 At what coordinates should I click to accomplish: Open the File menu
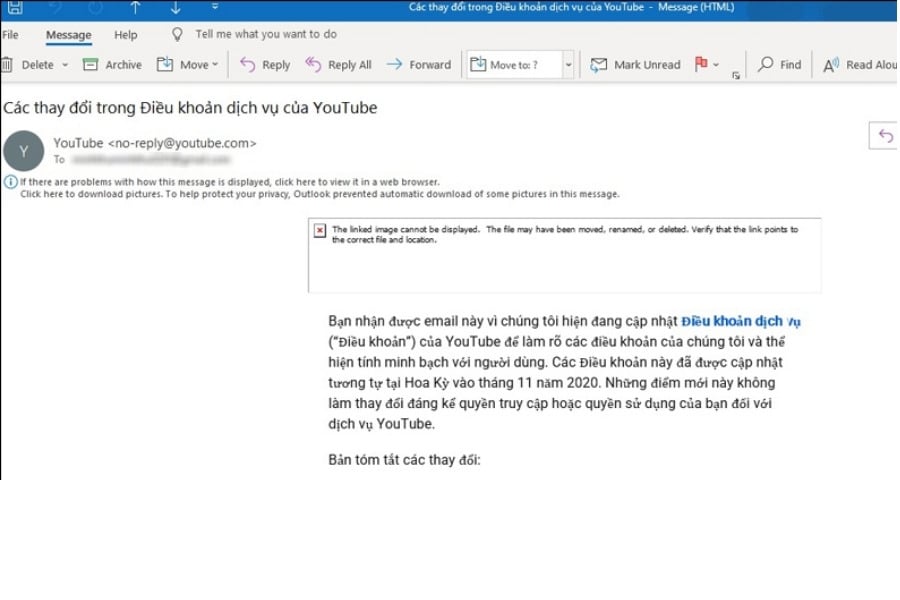[11, 35]
